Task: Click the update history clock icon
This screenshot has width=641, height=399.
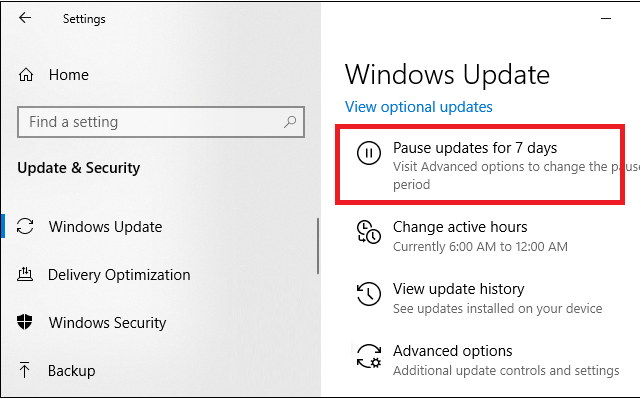Action: [369, 294]
